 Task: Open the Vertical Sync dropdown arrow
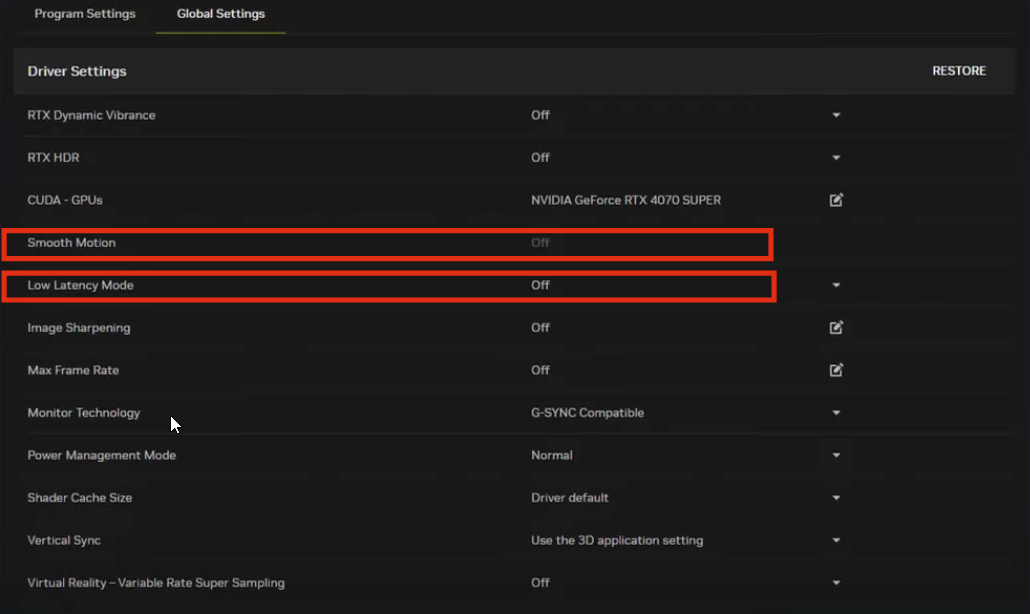(x=836, y=540)
